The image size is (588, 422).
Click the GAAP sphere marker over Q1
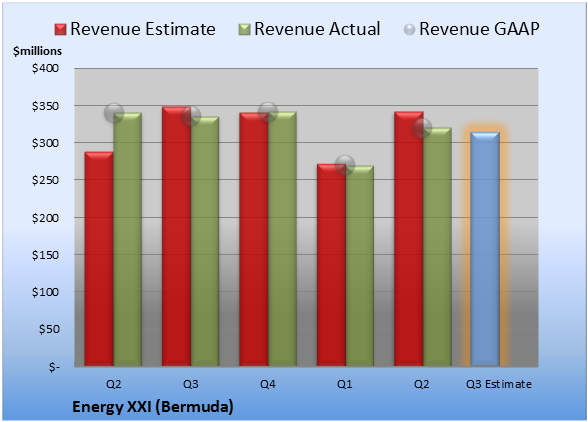(345, 165)
